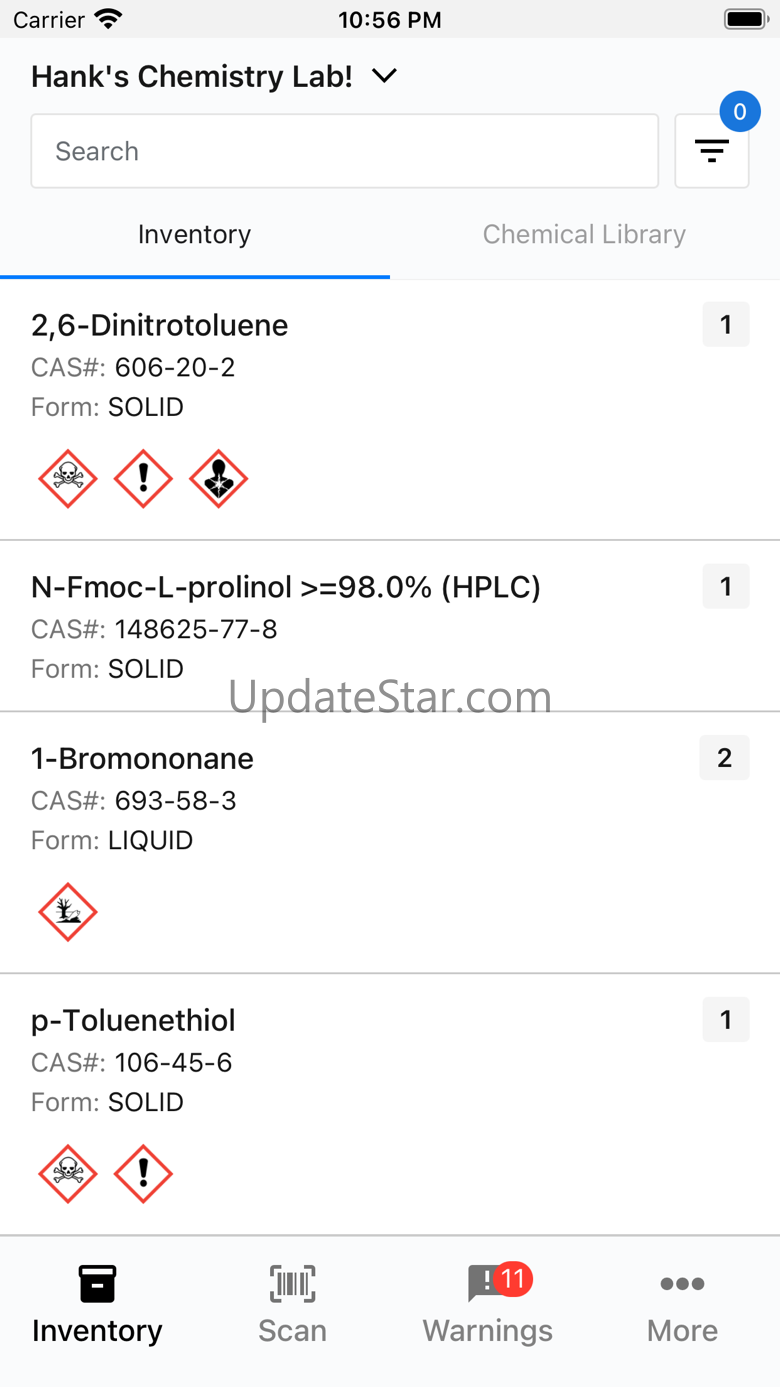Tap skull hazard icon under p-Toluenethiol

68,1173
